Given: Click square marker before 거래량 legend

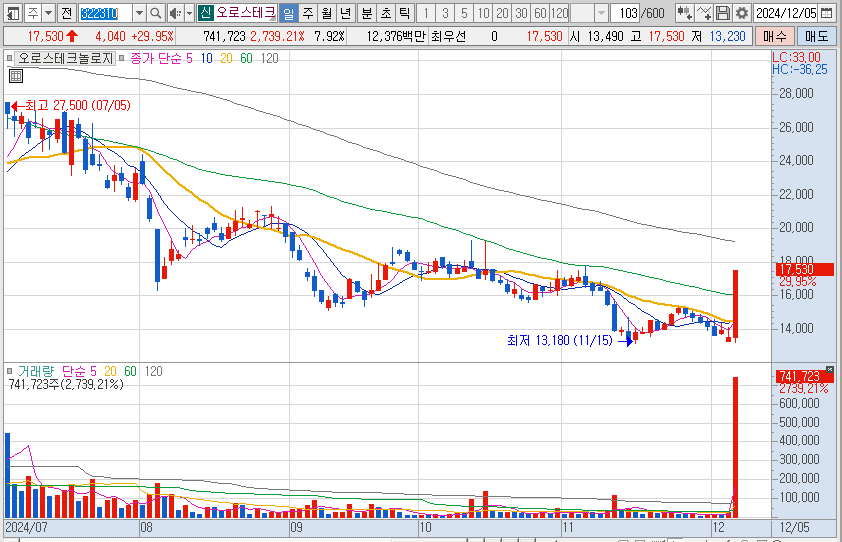Looking at the screenshot, I should tap(9, 371).
